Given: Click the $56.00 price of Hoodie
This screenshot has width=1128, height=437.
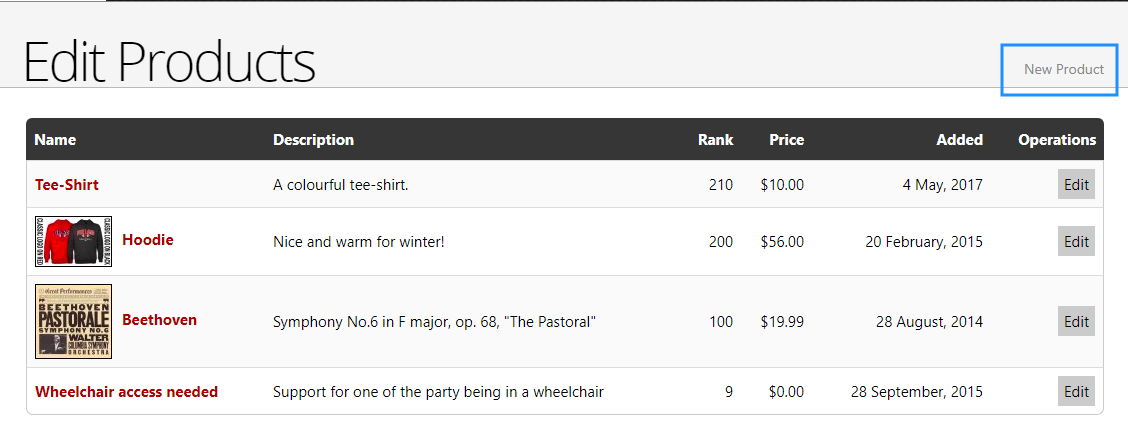Looking at the screenshot, I should pyautogui.click(x=782, y=242).
